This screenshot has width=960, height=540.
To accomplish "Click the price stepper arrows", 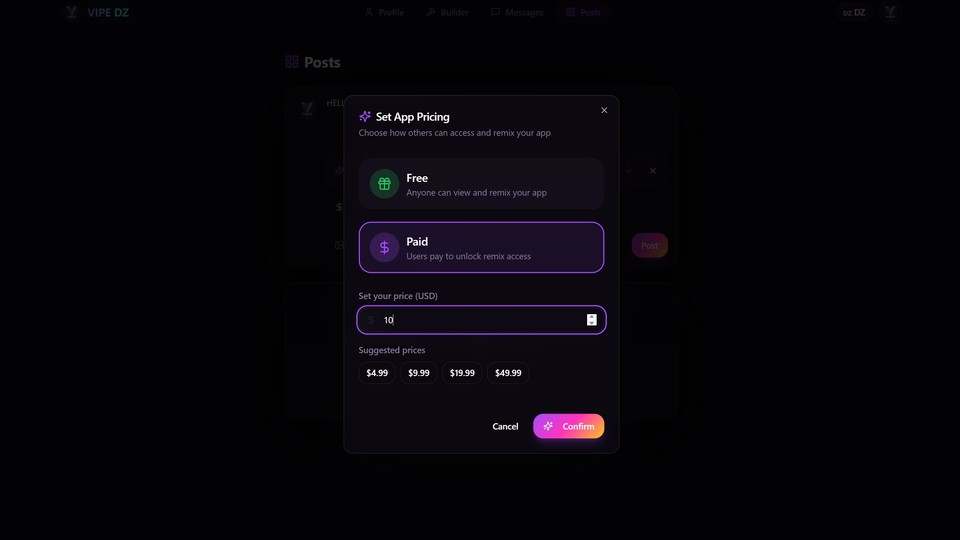I will coord(591,320).
